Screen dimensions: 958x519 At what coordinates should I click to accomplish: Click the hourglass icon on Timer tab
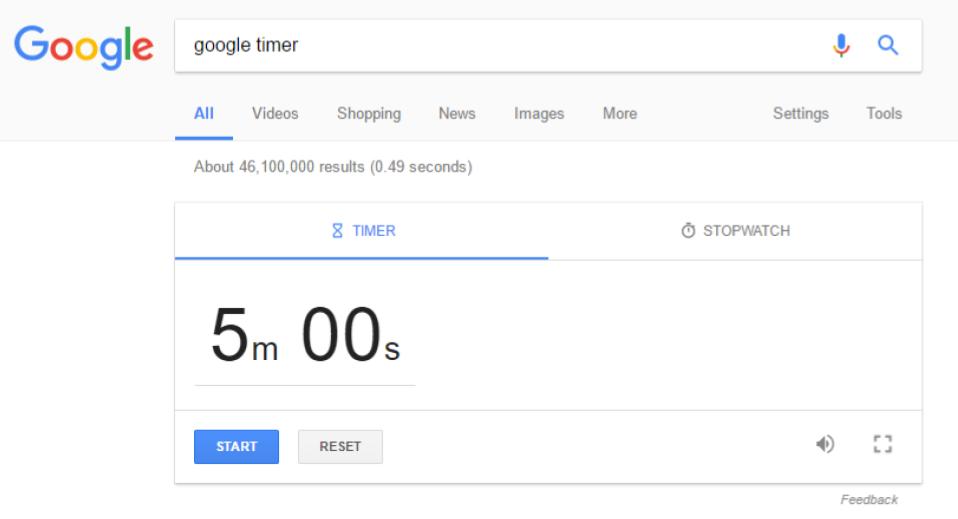point(337,231)
